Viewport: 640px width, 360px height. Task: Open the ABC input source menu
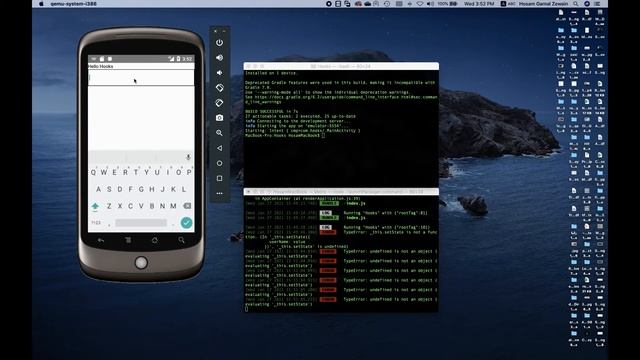507,4
